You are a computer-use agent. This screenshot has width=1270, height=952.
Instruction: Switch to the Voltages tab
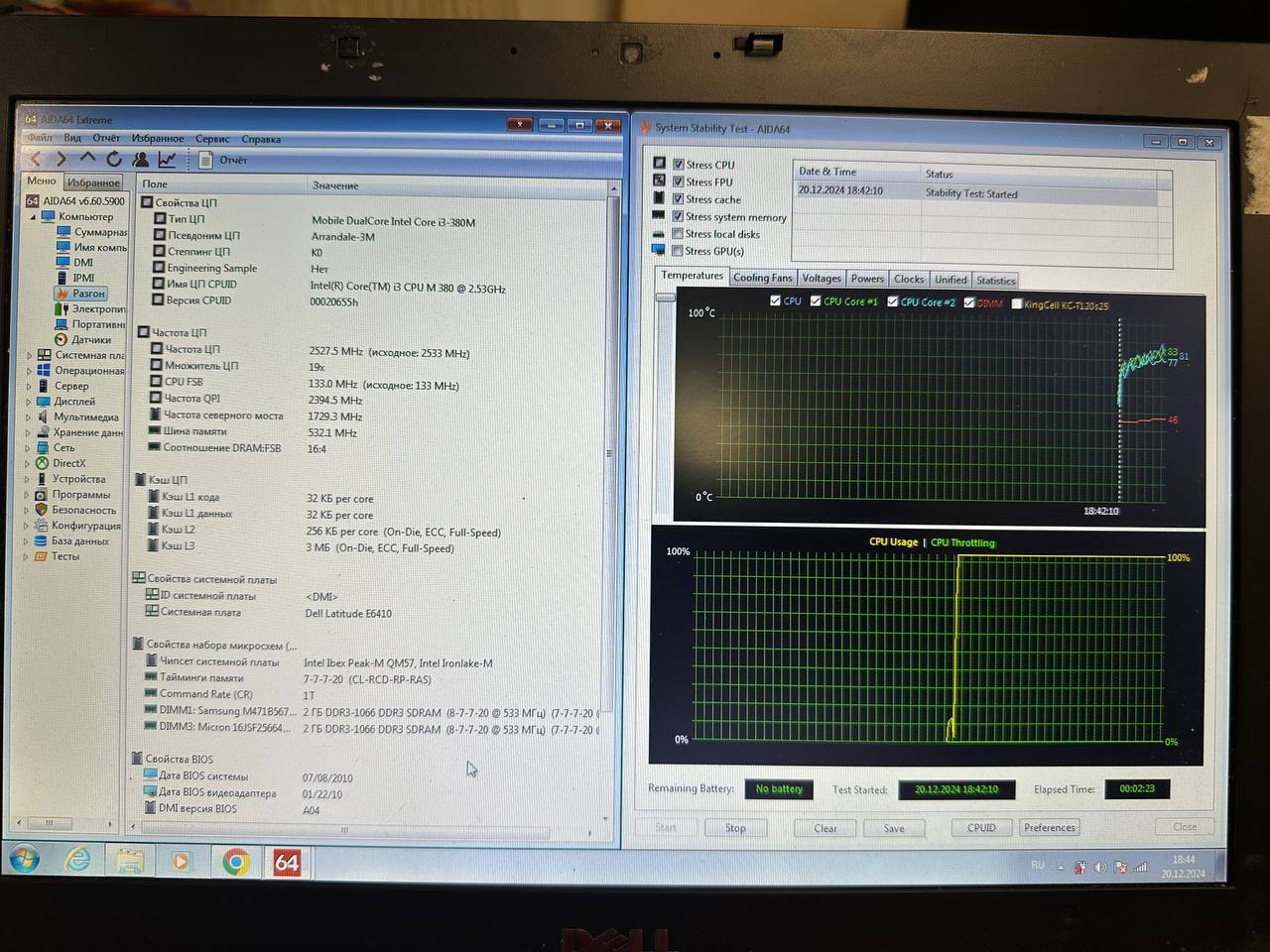click(822, 279)
